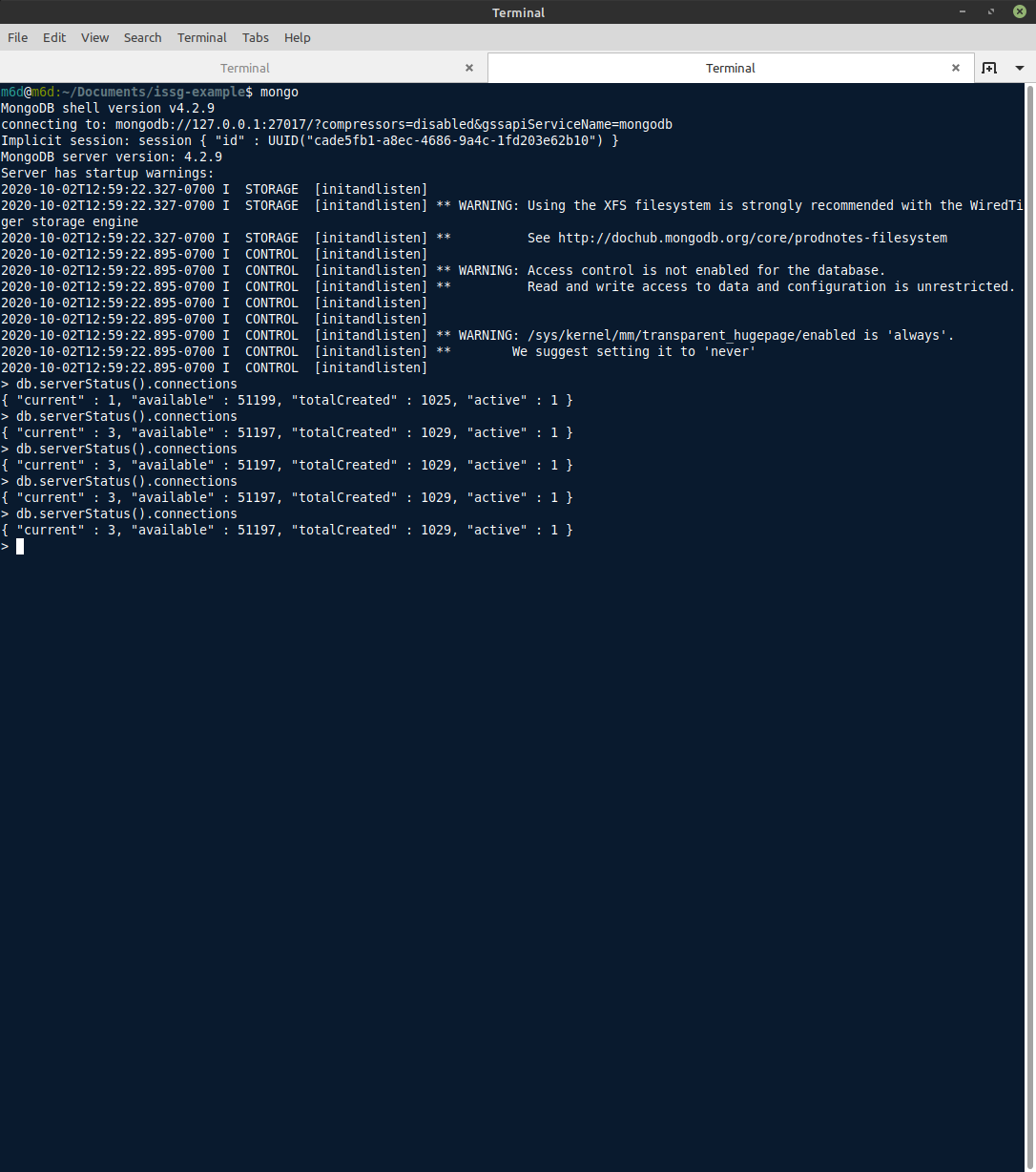
Task: Click 'We suggest setting it to never' text
Action: [634, 351]
